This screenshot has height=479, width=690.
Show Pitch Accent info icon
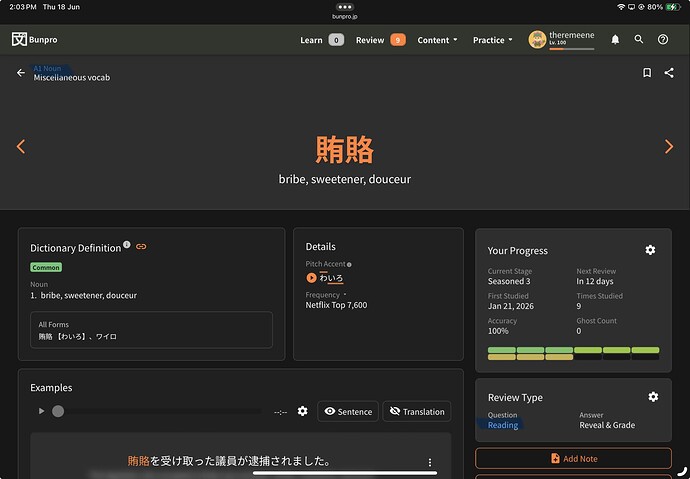(x=349, y=265)
